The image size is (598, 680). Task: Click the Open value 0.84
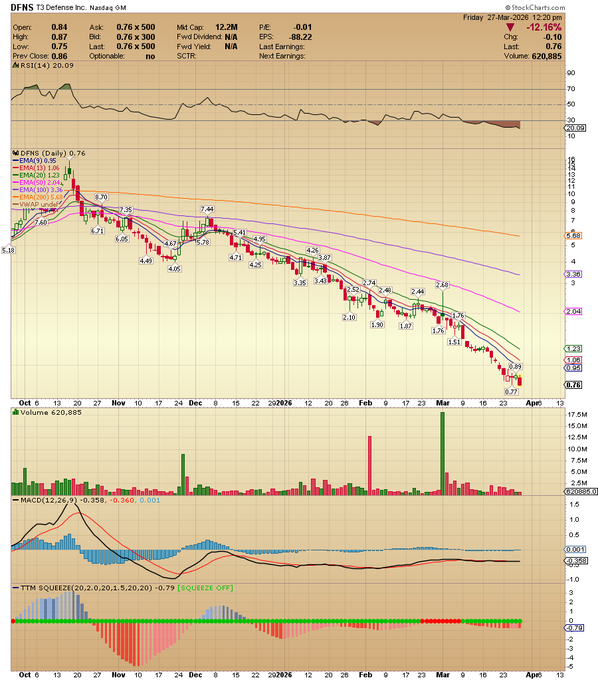(59, 27)
